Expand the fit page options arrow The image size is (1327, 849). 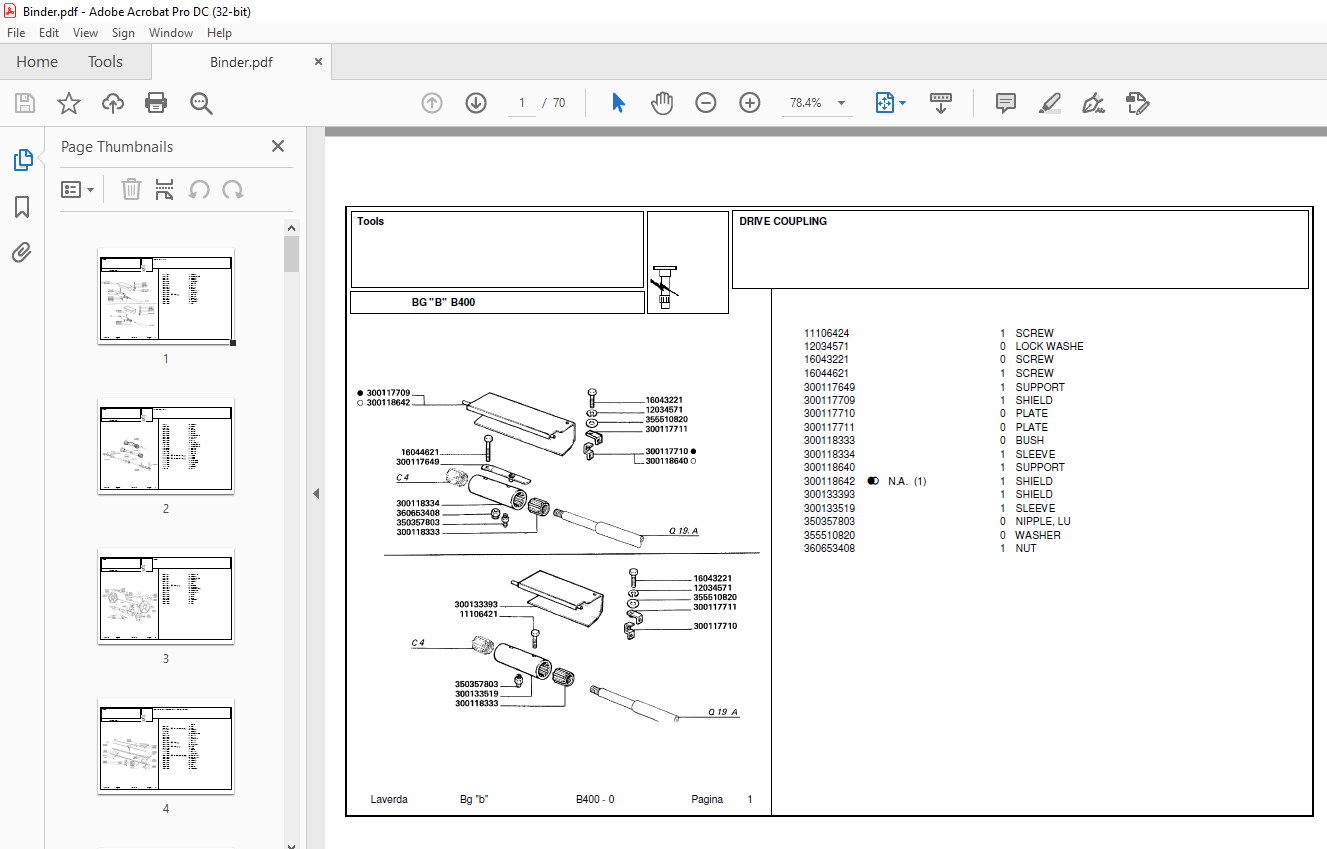pos(903,103)
